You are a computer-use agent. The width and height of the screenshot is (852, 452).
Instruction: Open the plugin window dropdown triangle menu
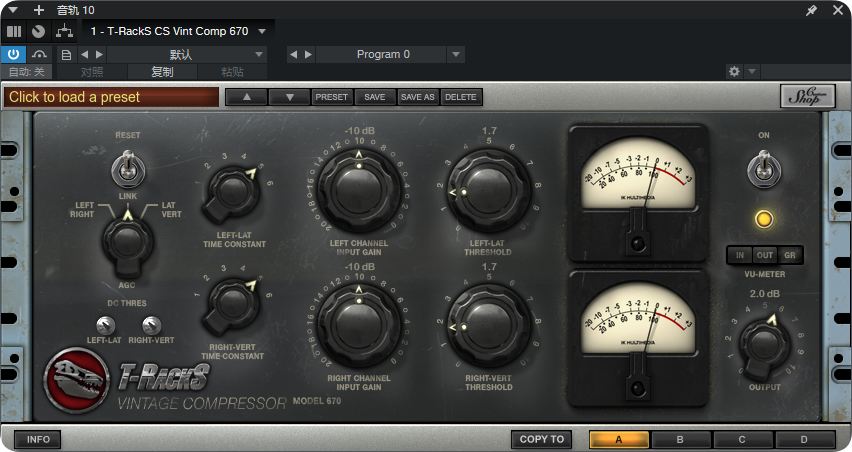[13, 10]
